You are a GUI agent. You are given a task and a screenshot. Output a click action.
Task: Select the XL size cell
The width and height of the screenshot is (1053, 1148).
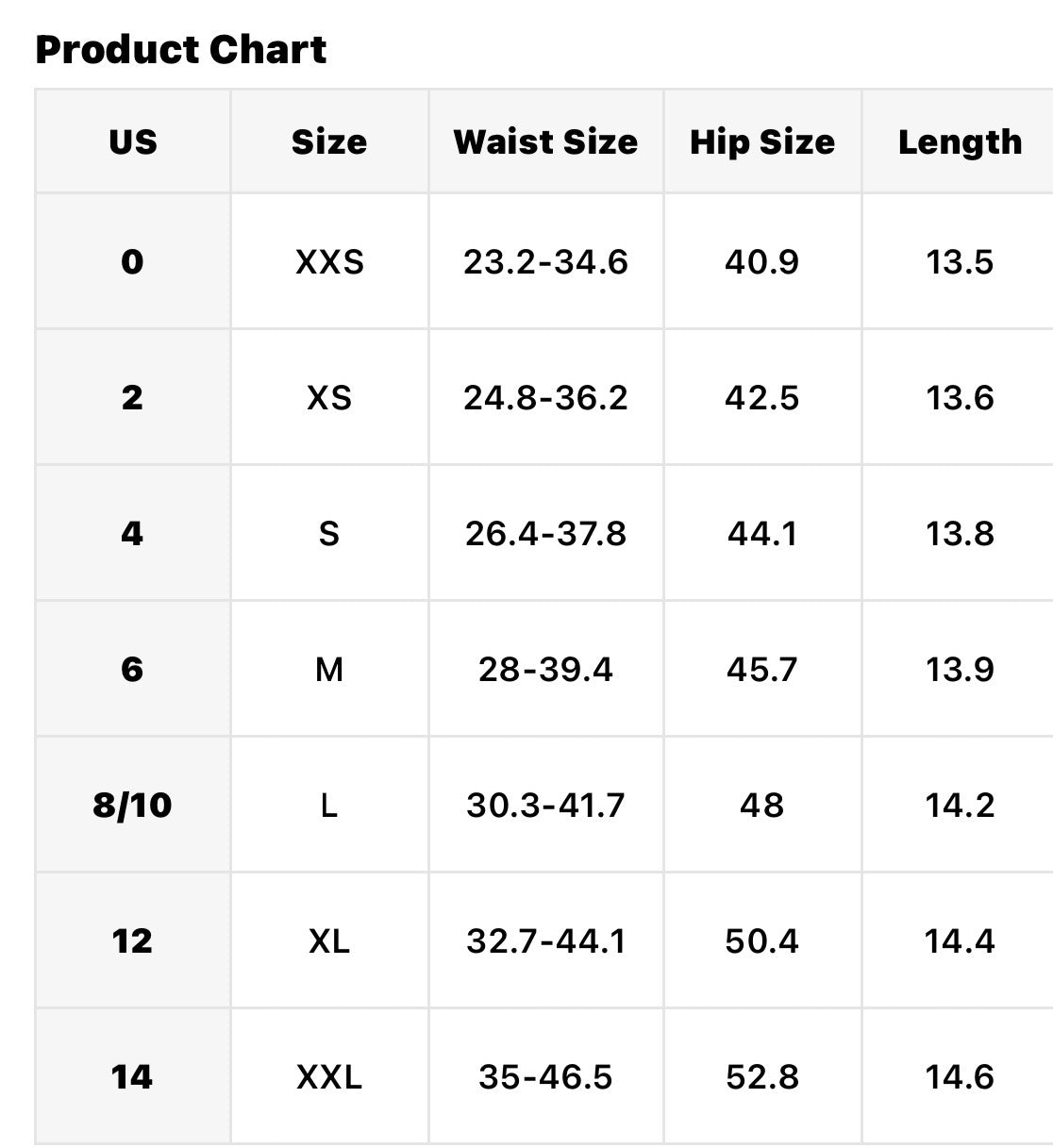[329, 940]
